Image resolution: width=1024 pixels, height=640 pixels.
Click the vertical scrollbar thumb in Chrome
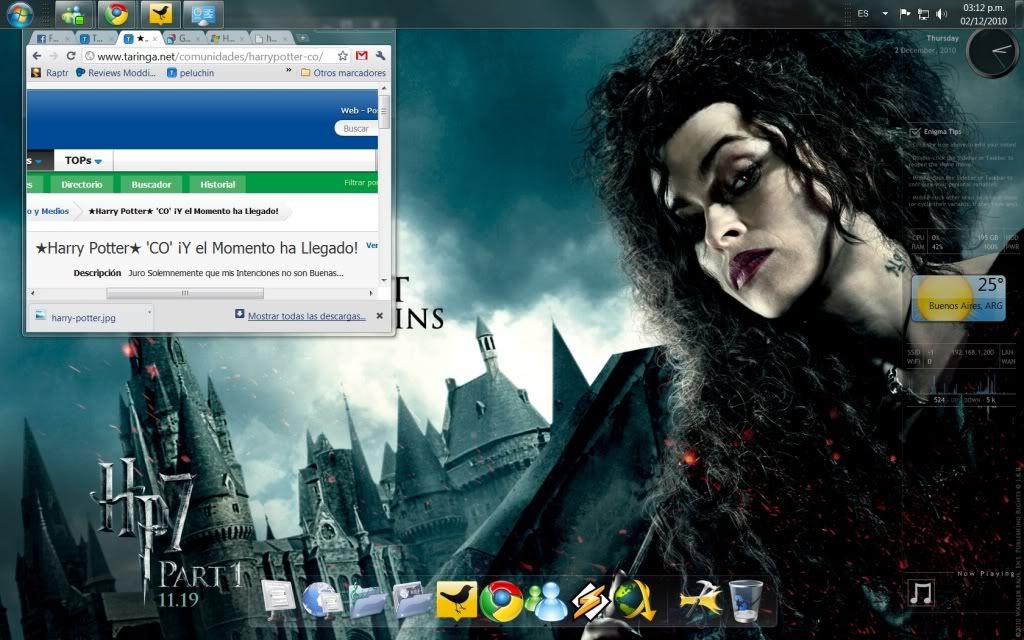click(x=384, y=112)
